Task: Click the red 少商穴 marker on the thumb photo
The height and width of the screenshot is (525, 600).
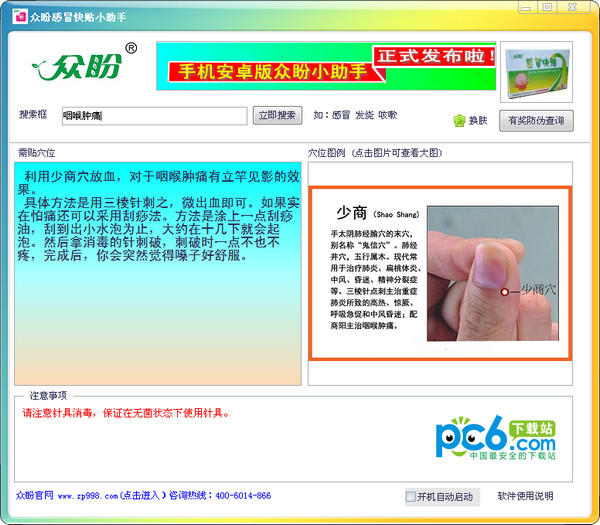Action: (504, 292)
